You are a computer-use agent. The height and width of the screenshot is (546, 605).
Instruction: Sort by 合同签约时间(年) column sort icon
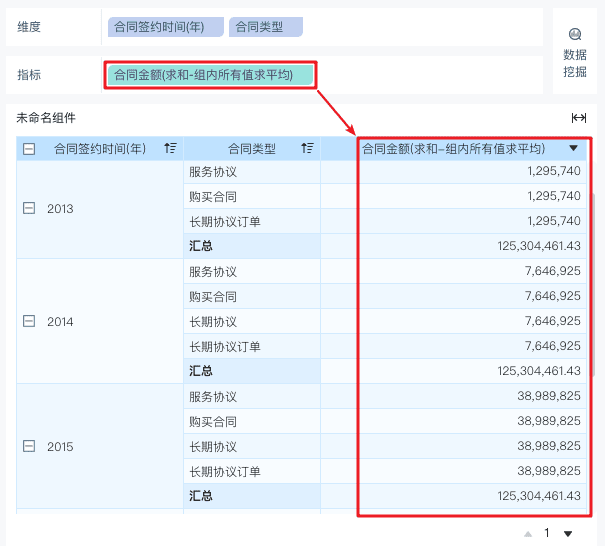(x=170, y=148)
